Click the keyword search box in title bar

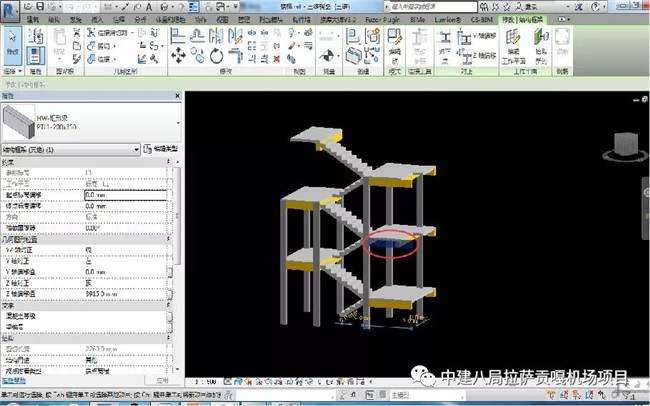[x=434, y=7]
